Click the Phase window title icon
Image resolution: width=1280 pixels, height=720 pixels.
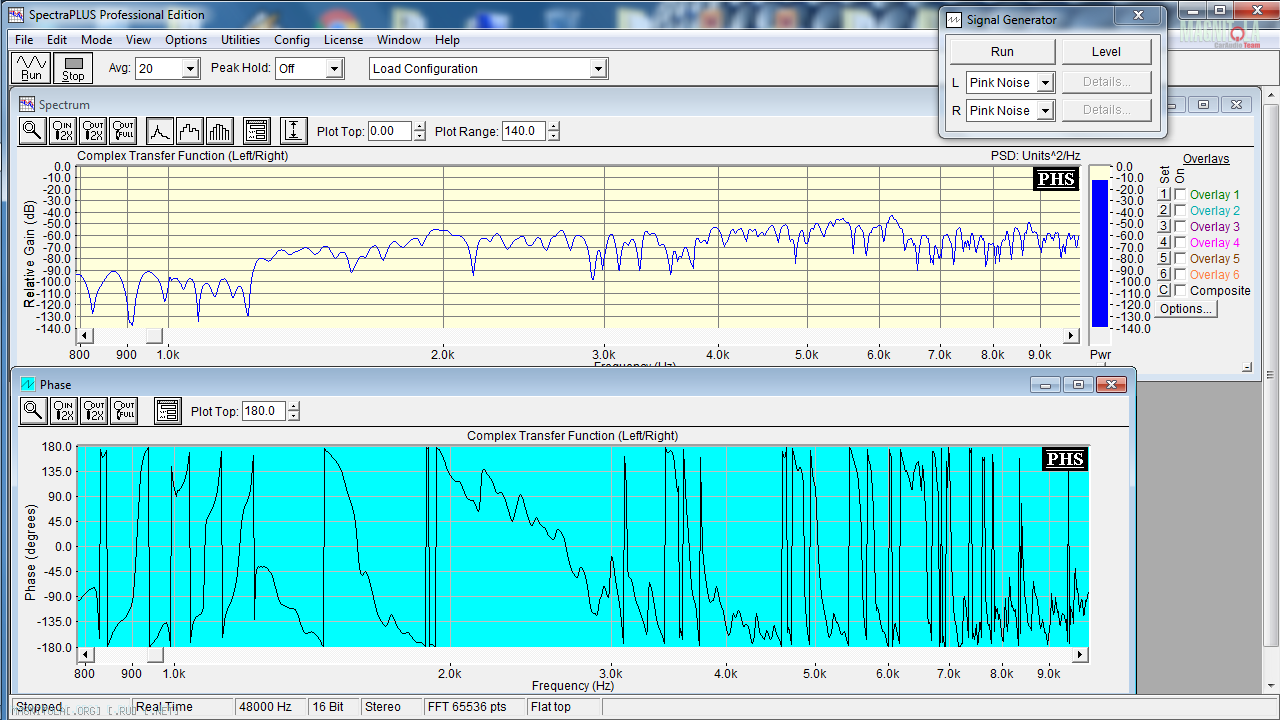pos(28,384)
